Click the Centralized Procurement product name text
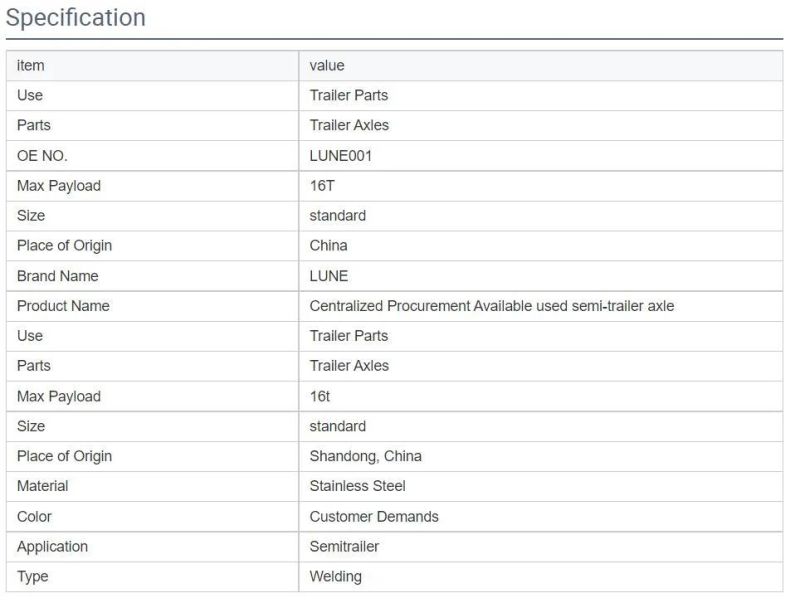 click(492, 306)
